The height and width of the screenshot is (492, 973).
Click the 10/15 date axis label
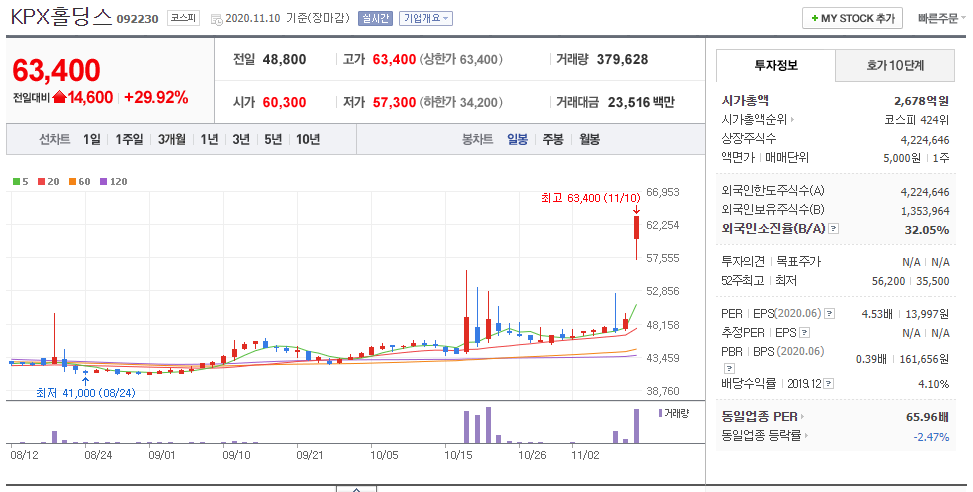[458, 455]
